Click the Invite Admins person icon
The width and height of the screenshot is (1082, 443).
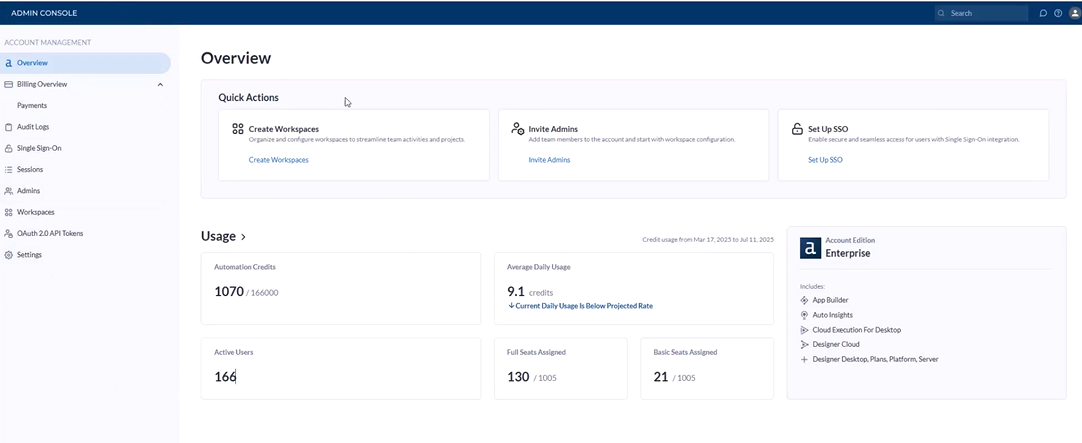pos(518,128)
